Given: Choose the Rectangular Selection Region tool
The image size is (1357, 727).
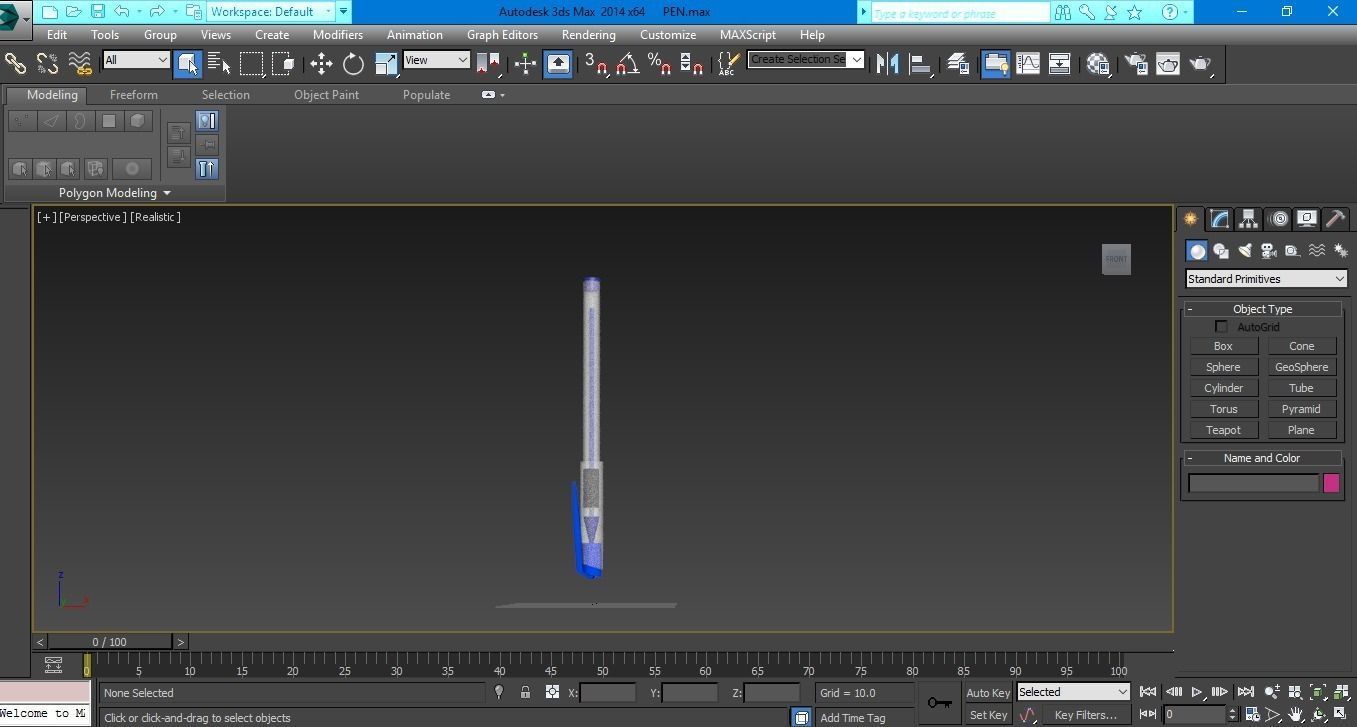Looking at the screenshot, I should point(251,64).
